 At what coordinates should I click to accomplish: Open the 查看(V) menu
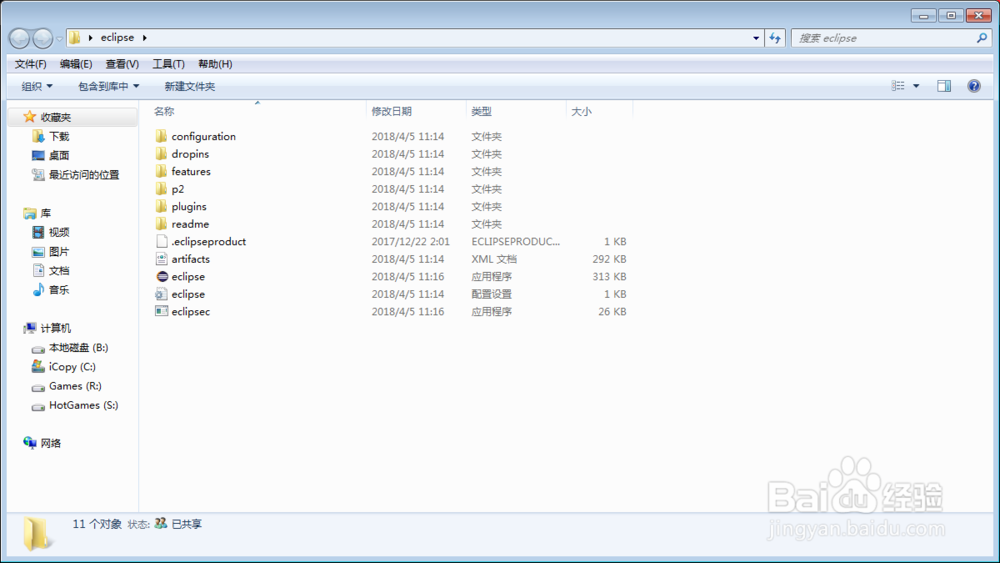[x=122, y=64]
